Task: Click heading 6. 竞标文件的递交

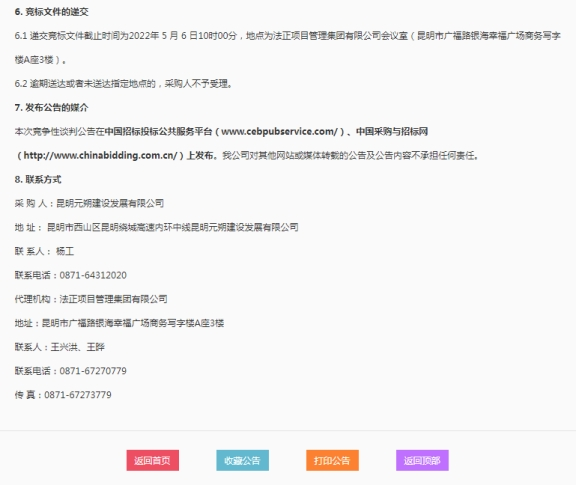Action: (x=51, y=12)
